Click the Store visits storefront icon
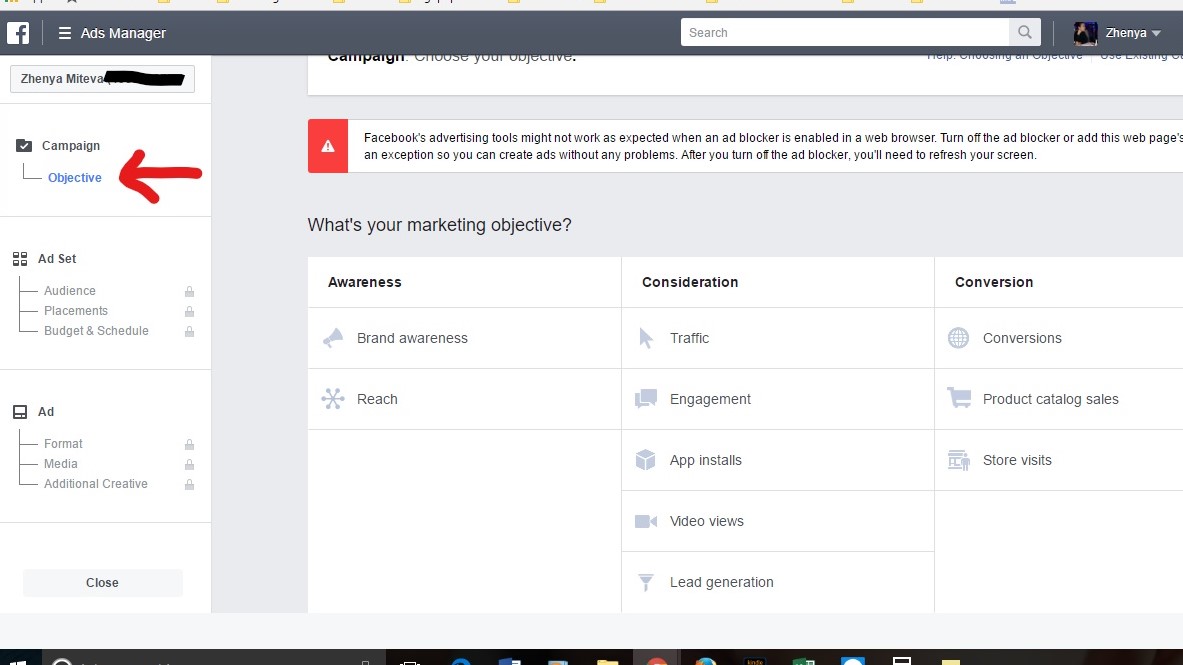The height and width of the screenshot is (665, 1183). coord(959,460)
